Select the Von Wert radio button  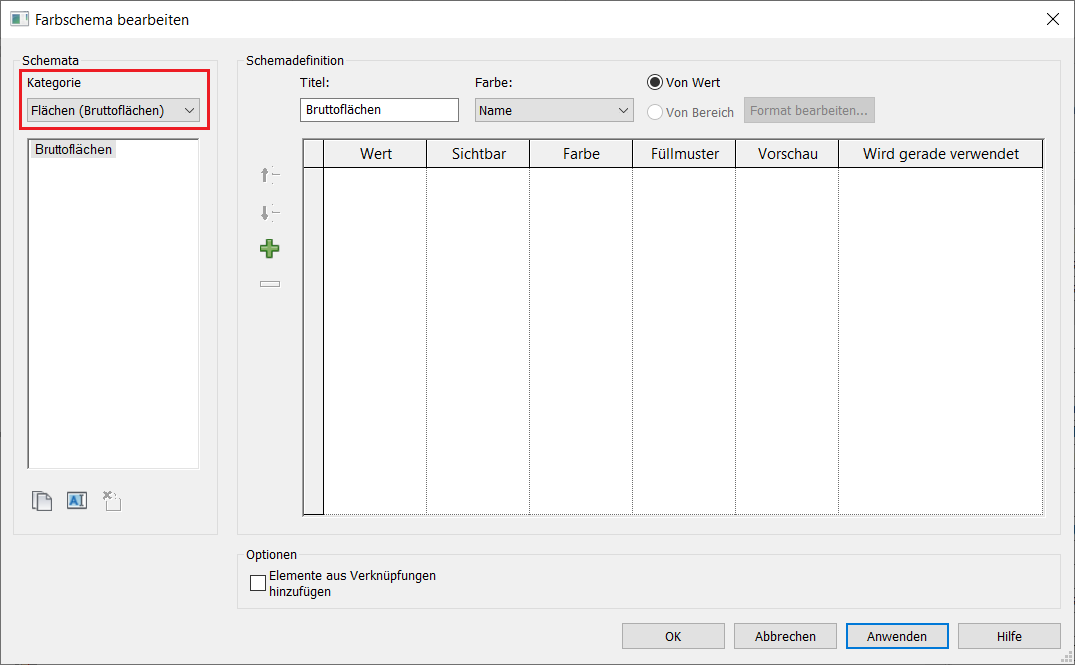coord(655,82)
